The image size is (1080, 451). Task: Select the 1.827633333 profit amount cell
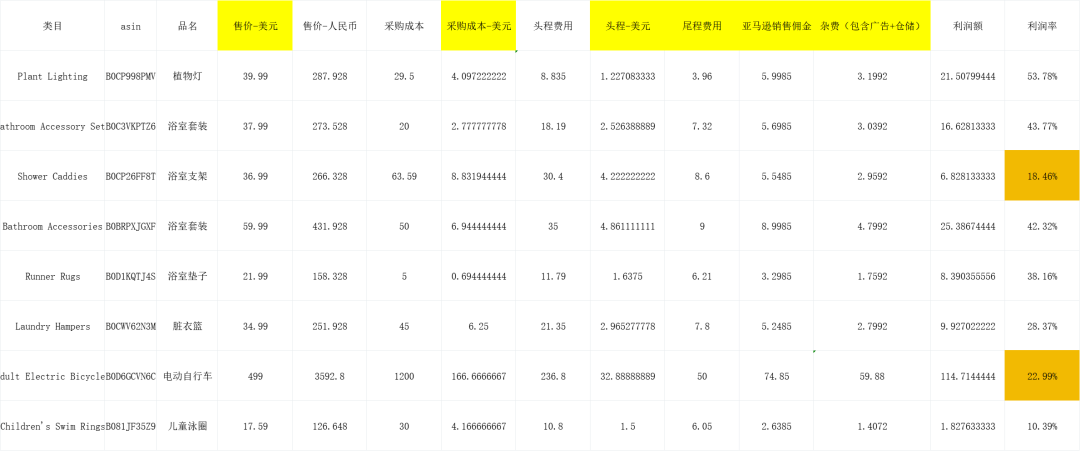(968, 426)
